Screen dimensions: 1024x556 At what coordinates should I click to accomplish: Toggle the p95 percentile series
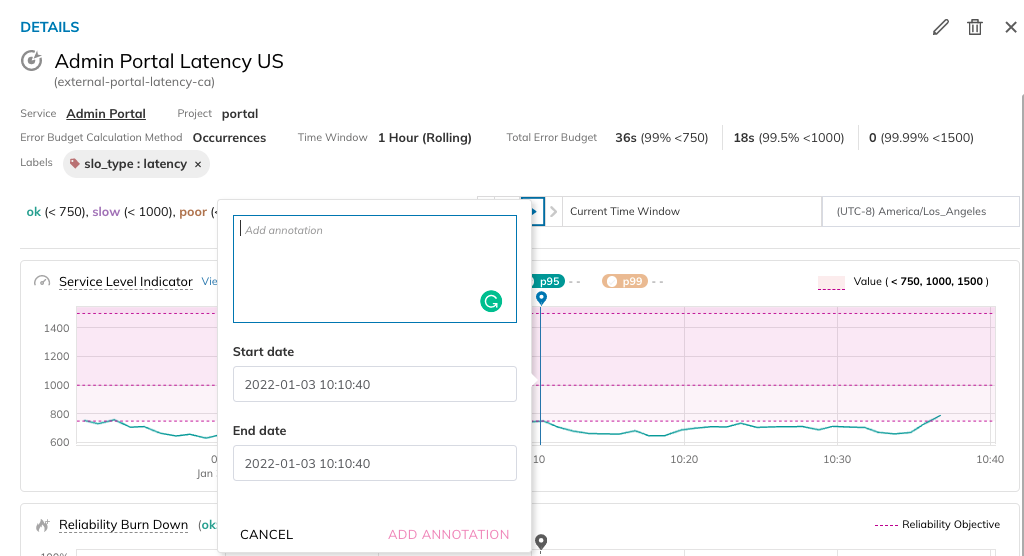pos(547,282)
